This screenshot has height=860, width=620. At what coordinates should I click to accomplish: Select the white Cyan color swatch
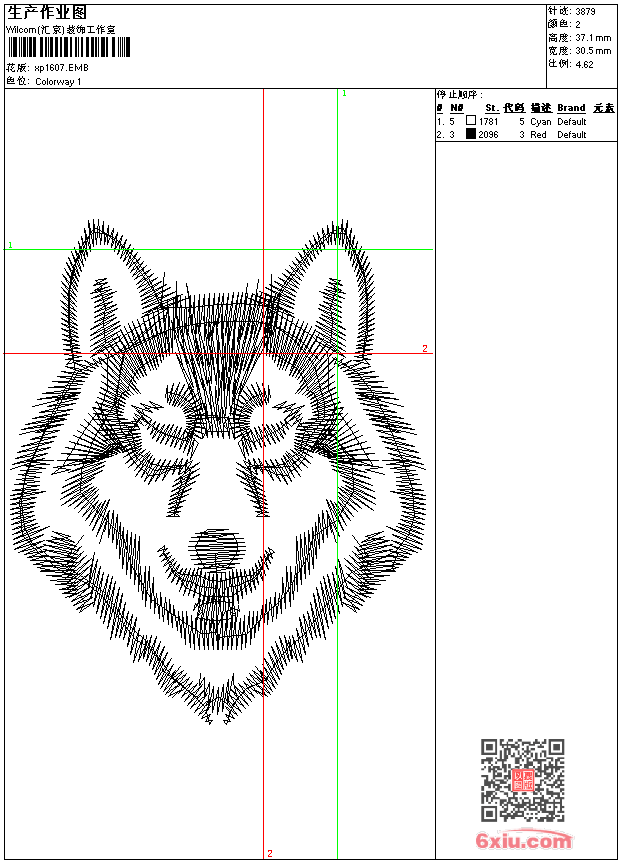470,121
